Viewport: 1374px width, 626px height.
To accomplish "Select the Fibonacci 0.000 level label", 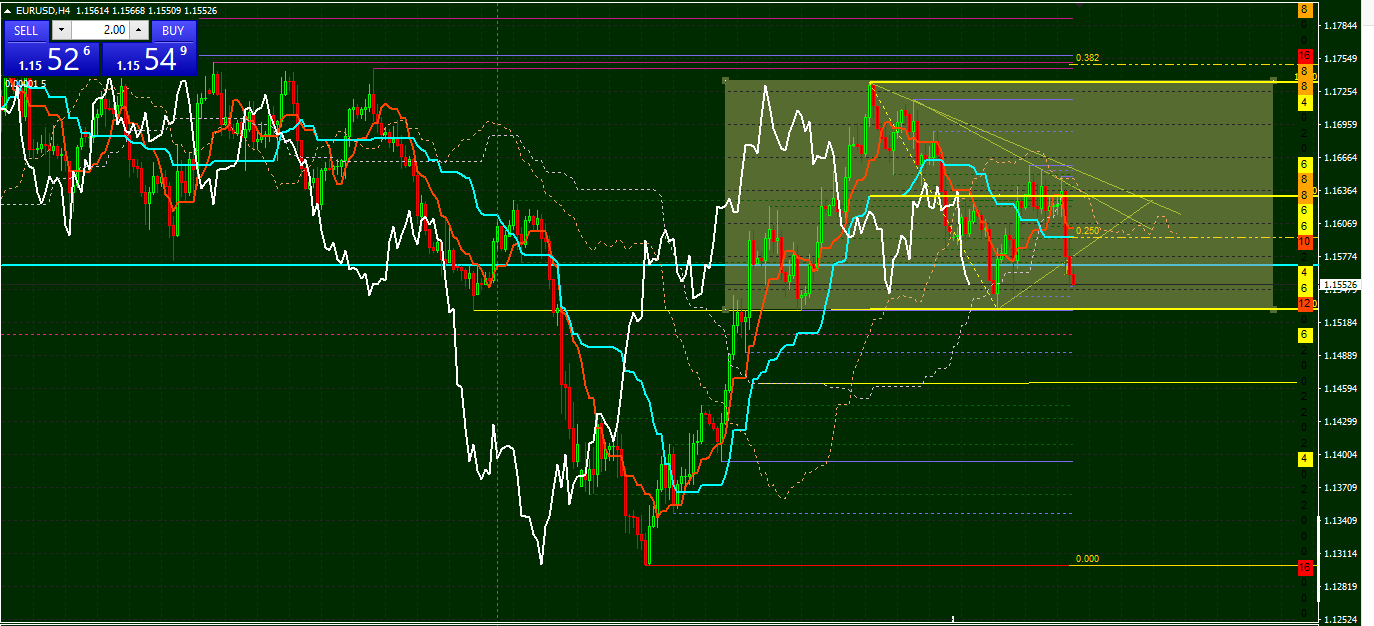I will [1088, 559].
